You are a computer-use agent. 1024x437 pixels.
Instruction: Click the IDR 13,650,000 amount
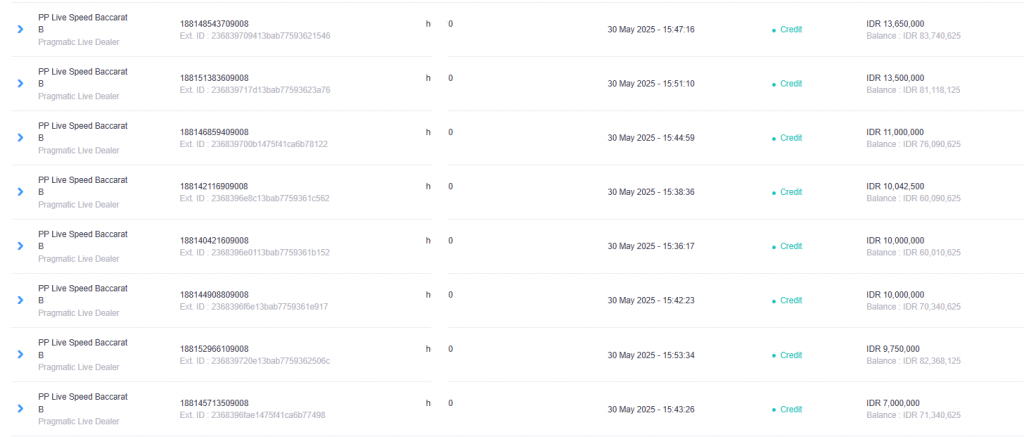(895, 24)
